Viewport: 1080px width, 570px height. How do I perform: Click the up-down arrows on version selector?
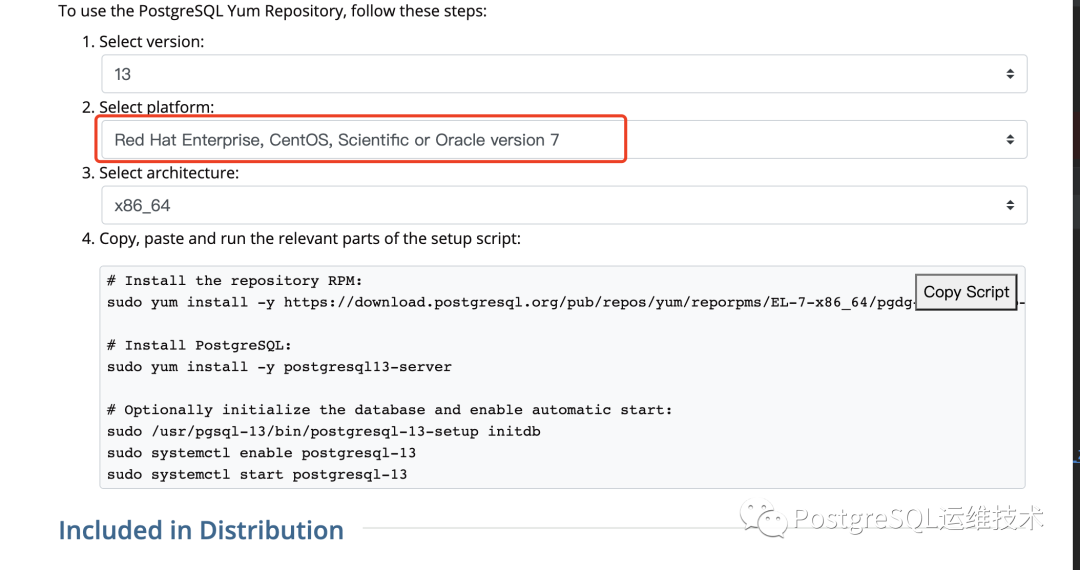[x=1010, y=74]
